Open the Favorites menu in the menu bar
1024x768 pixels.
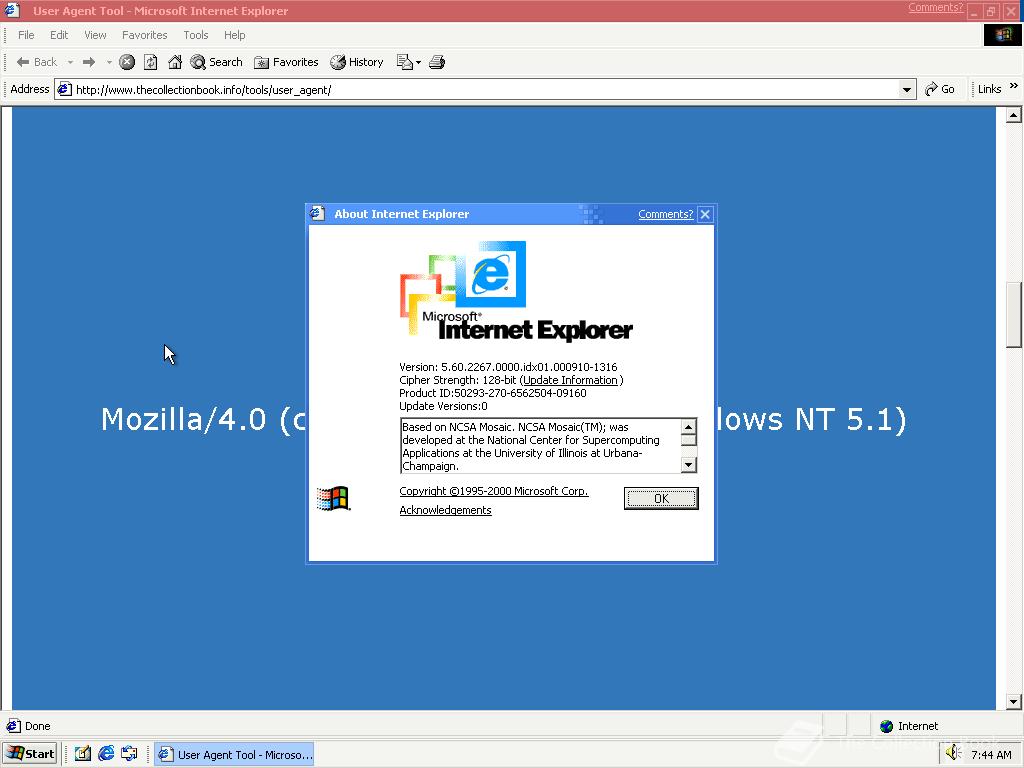pyautogui.click(x=144, y=35)
